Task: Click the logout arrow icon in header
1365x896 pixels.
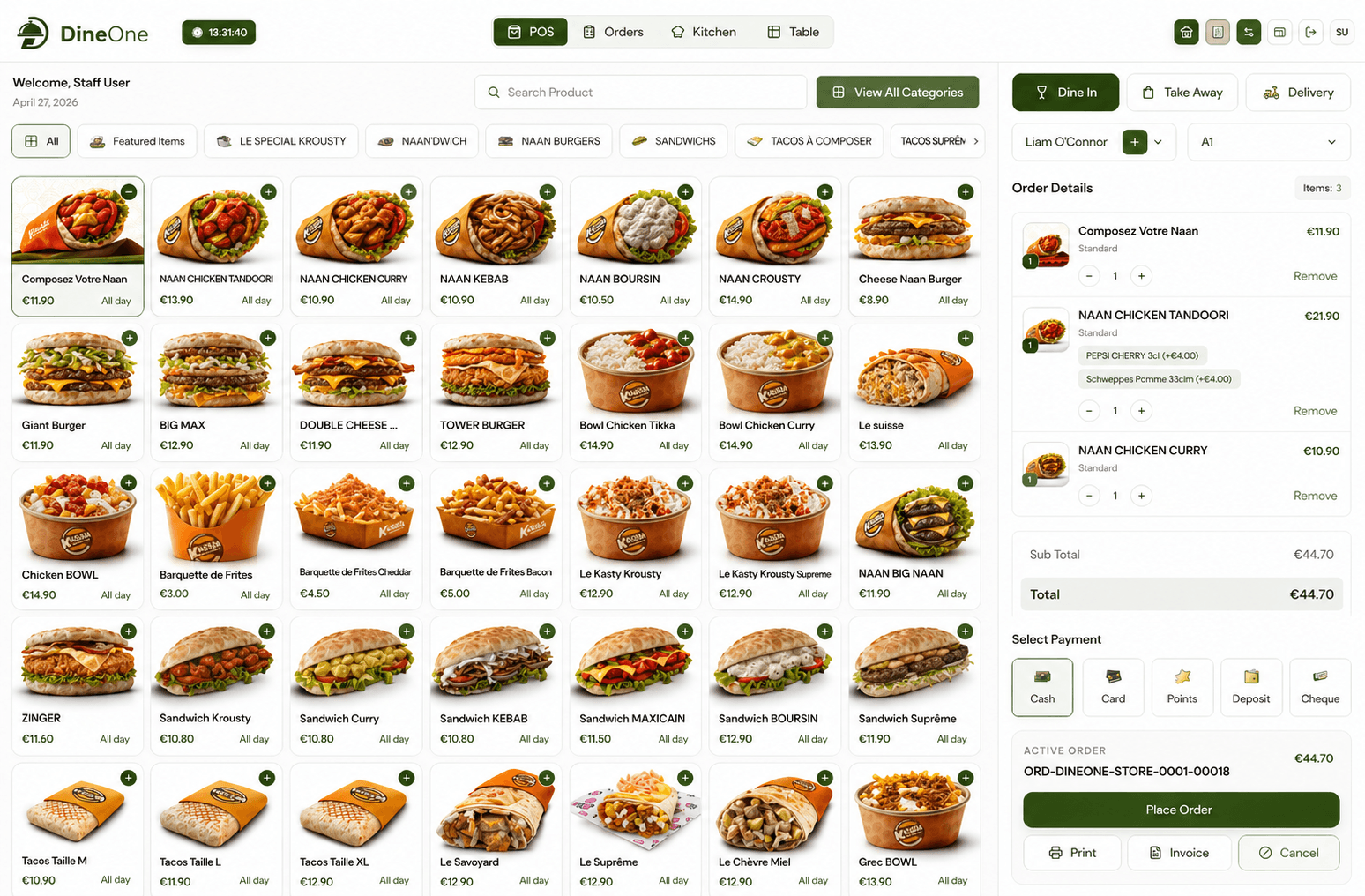Action: 1310,33
